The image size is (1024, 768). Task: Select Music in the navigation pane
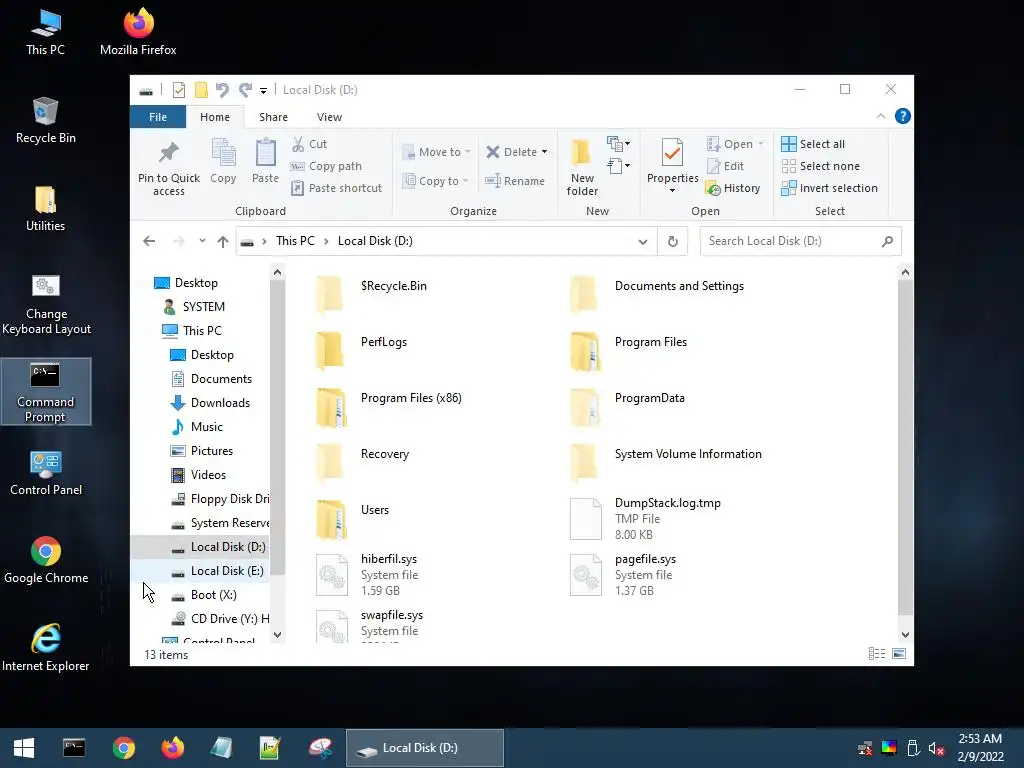click(206, 427)
